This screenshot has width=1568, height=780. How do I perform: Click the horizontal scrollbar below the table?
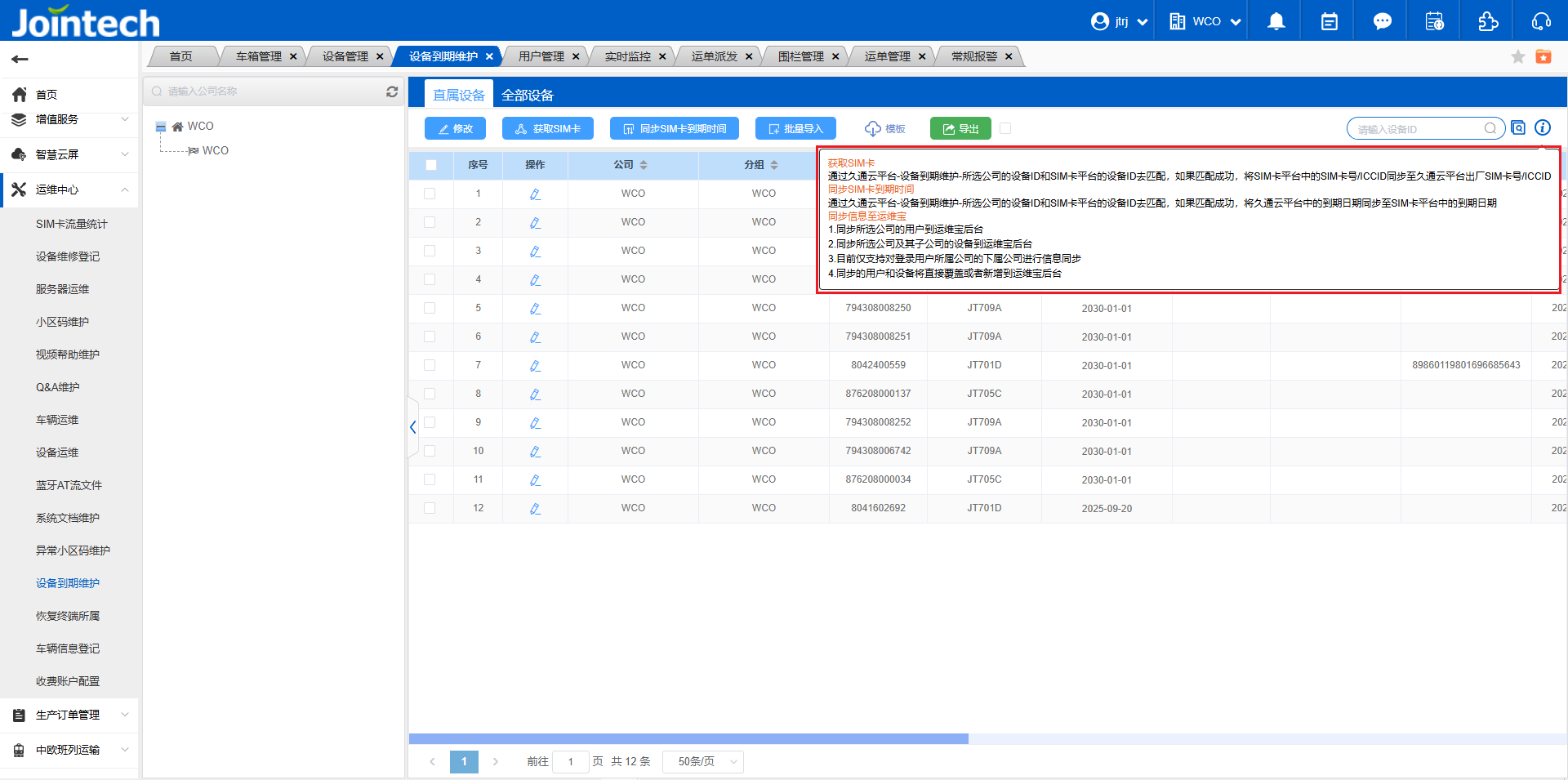point(688,738)
